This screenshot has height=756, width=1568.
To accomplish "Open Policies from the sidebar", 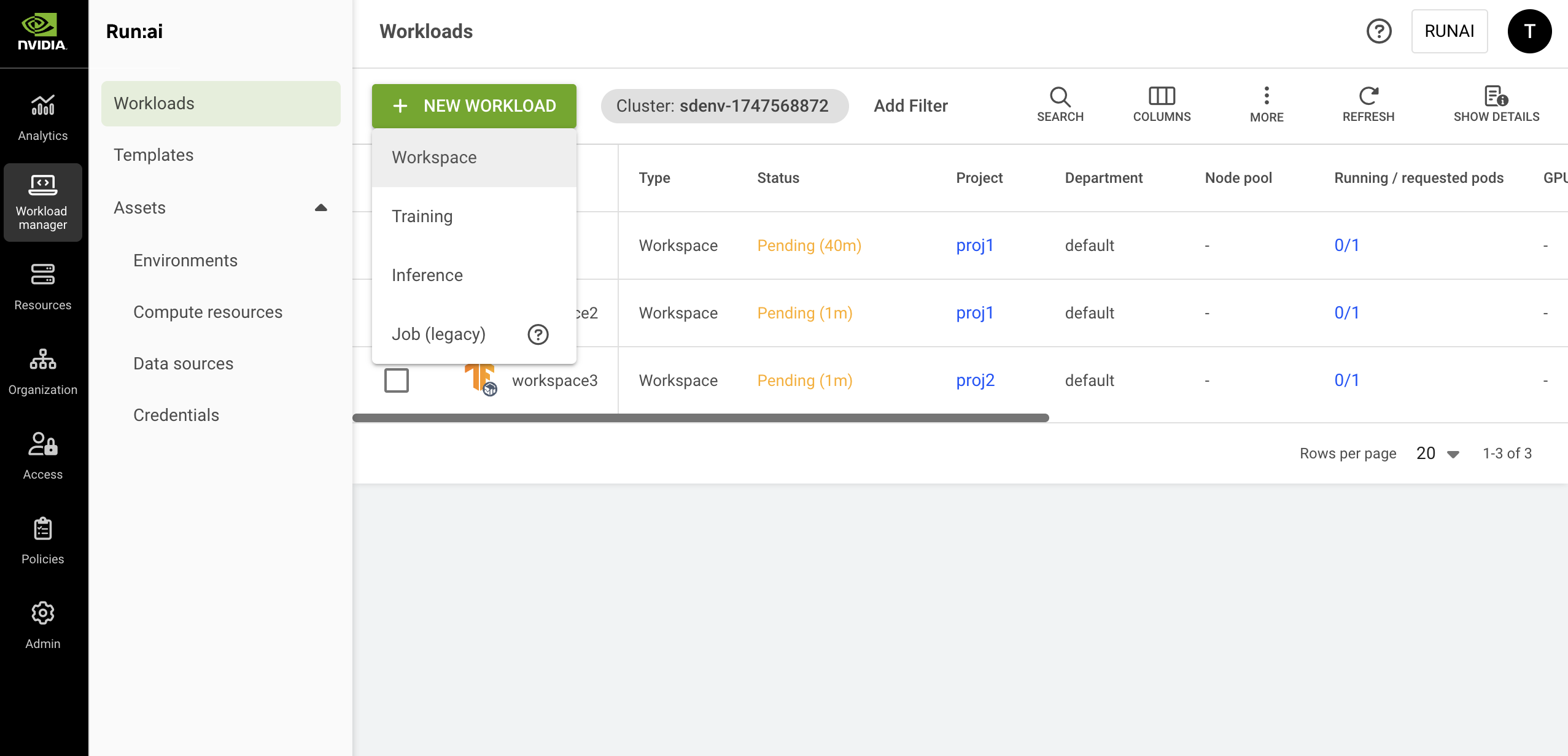I will click(42, 540).
